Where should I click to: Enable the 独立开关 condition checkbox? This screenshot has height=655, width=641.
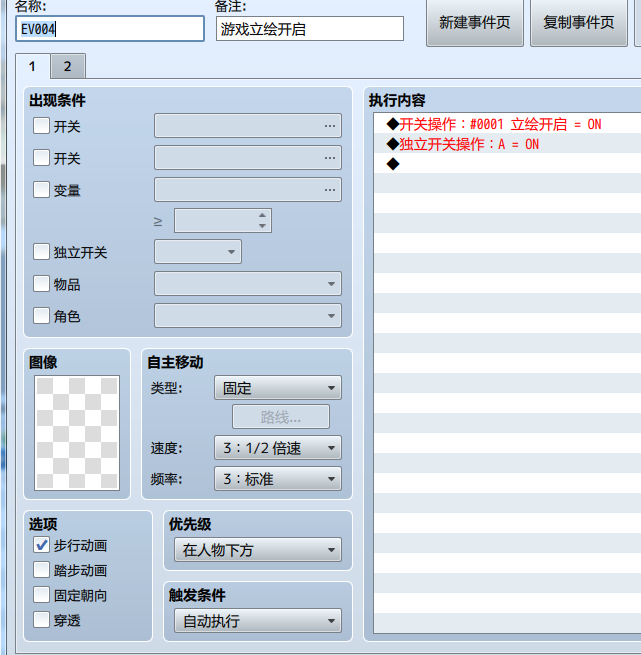coord(41,252)
